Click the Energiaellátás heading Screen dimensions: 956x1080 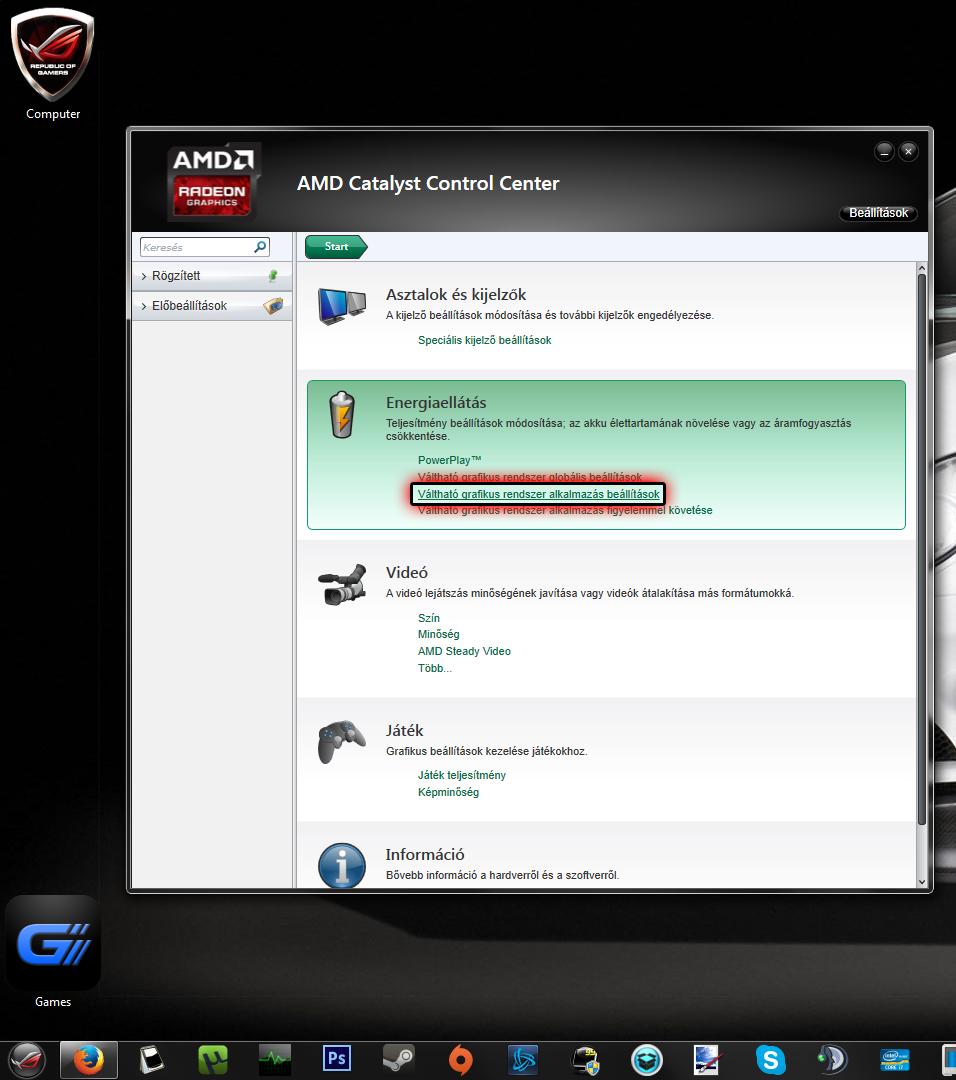436,403
